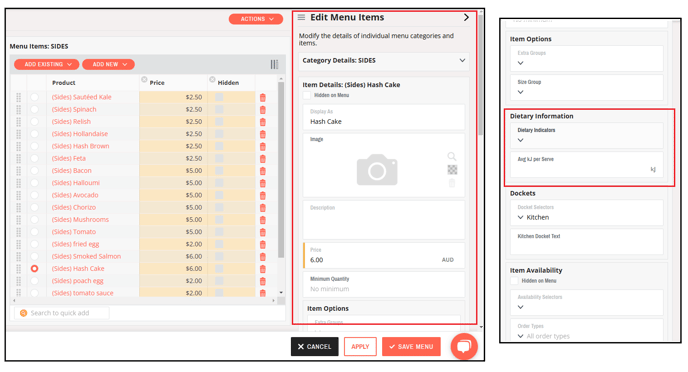Click the image search magnifier icon
This screenshot has height=372, width=688.
452,156
